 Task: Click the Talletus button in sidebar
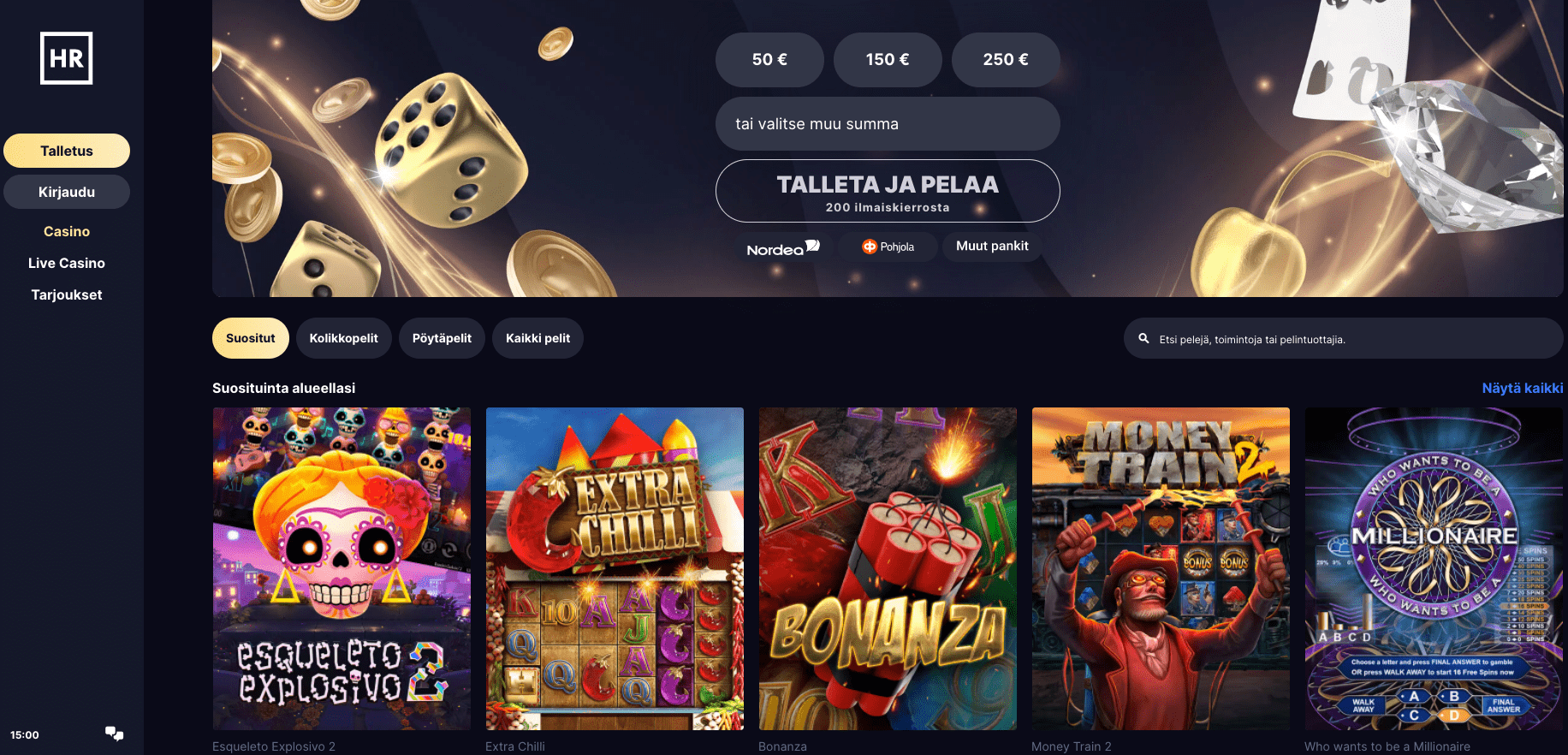[67, 151]
